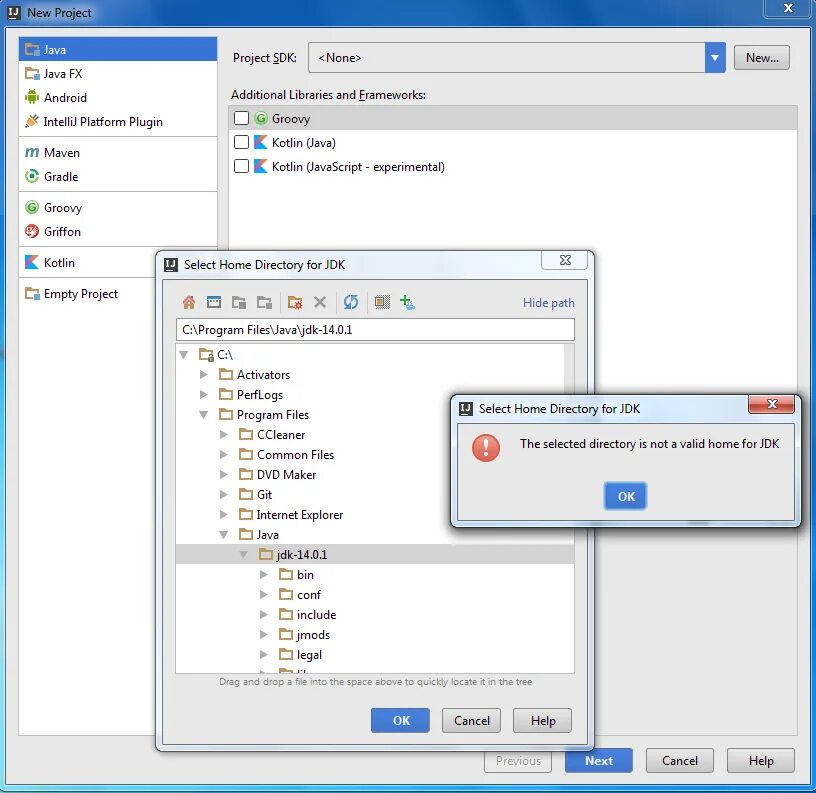816x793 pixels.
Task: Click New... button next to Project SDK
Action: (x=762, y=57)
